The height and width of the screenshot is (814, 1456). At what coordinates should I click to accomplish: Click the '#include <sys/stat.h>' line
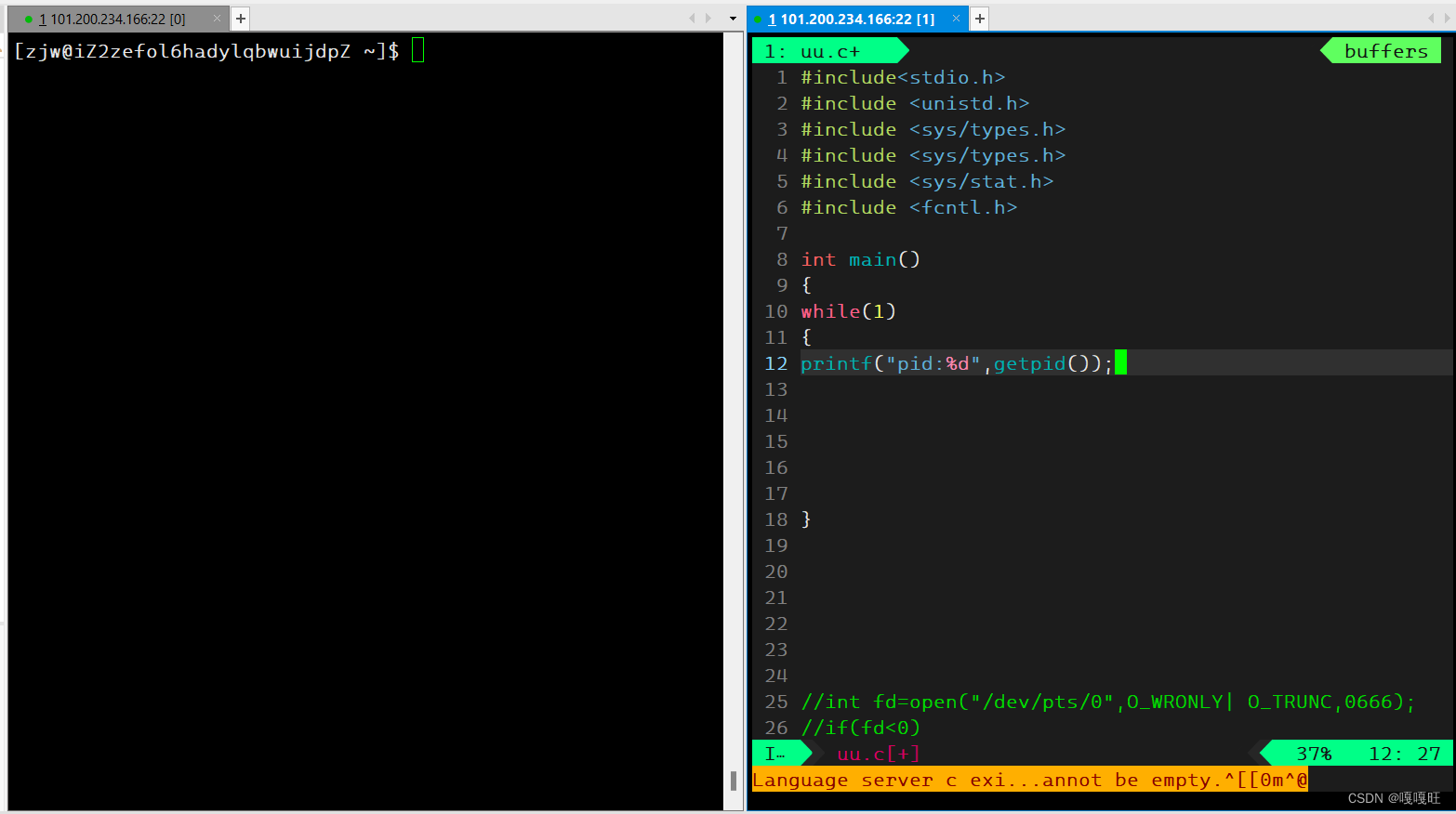(927, 181)
